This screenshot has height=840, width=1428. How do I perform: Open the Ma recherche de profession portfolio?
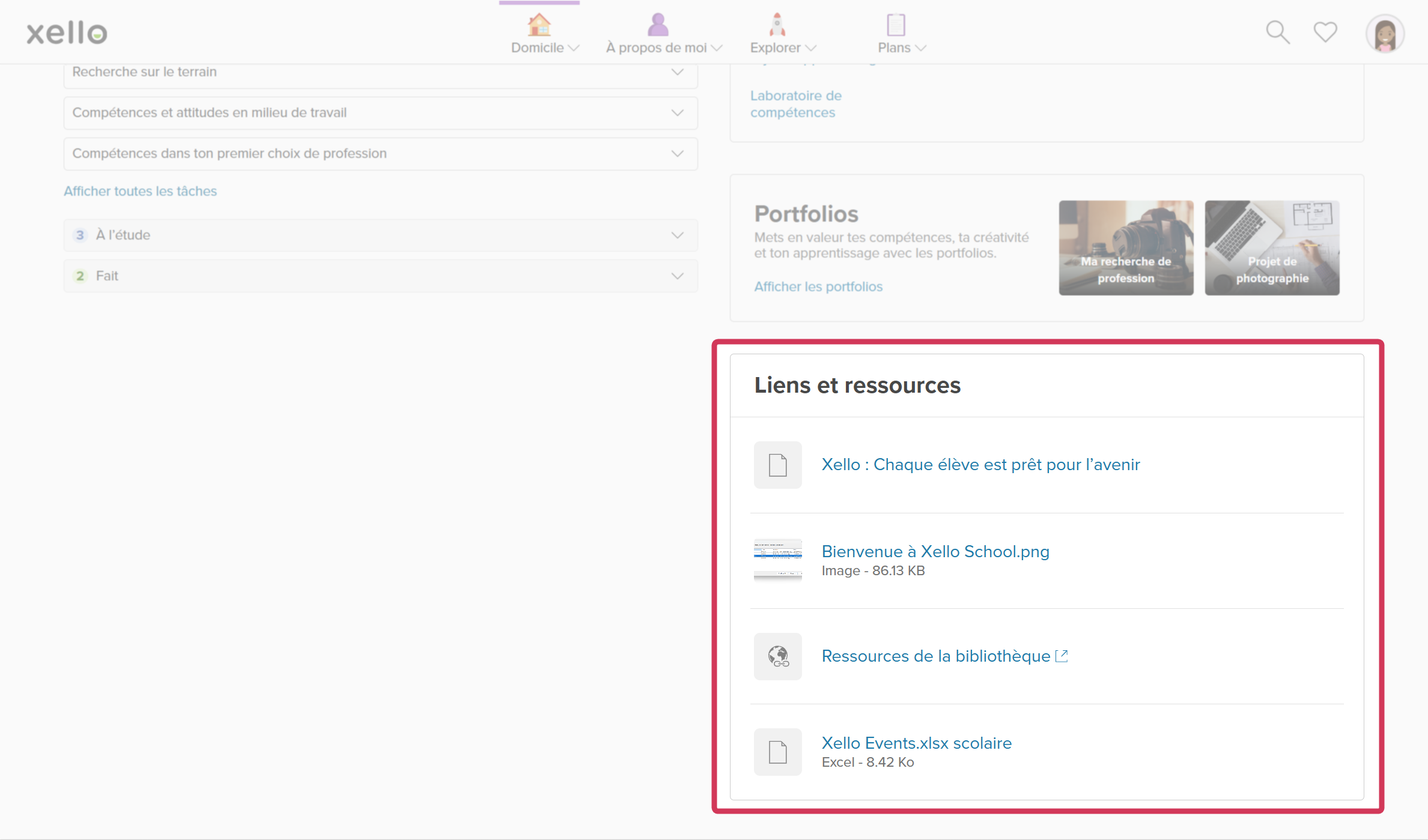[1126, 247]
